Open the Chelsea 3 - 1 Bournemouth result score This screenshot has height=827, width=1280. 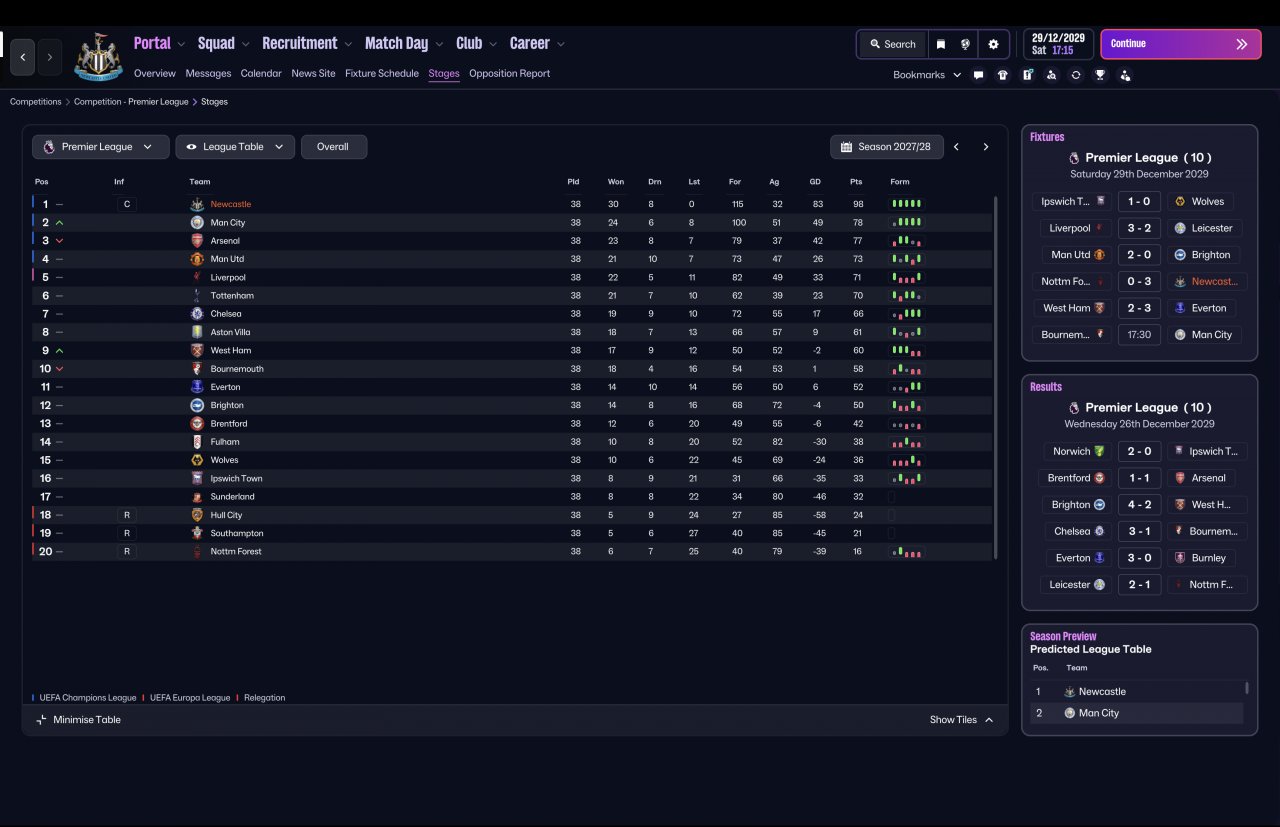[x=1139, y=532]
